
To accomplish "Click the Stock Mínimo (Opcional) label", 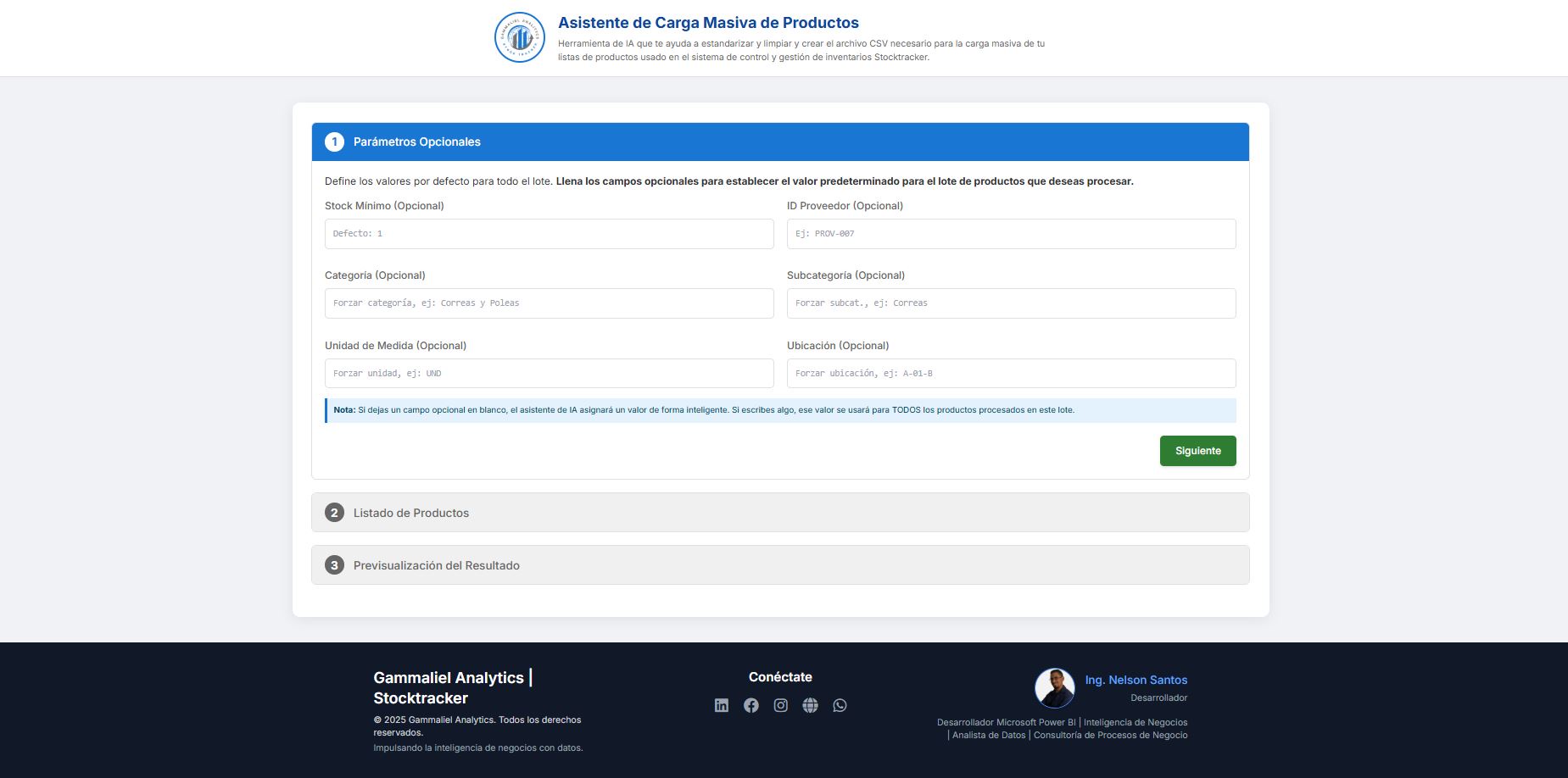I will (384, 206).
